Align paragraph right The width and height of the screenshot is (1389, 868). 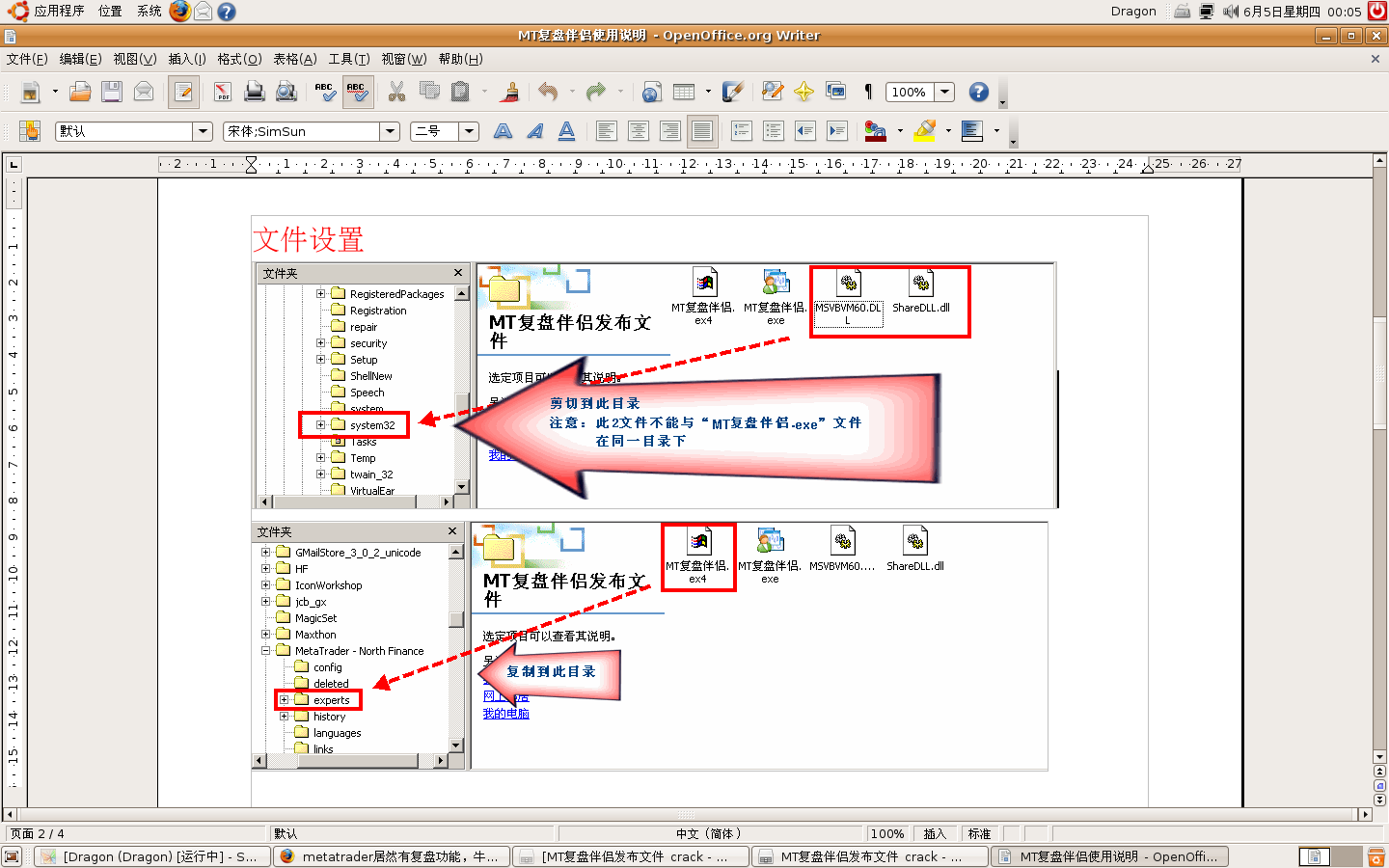(669, 131)
